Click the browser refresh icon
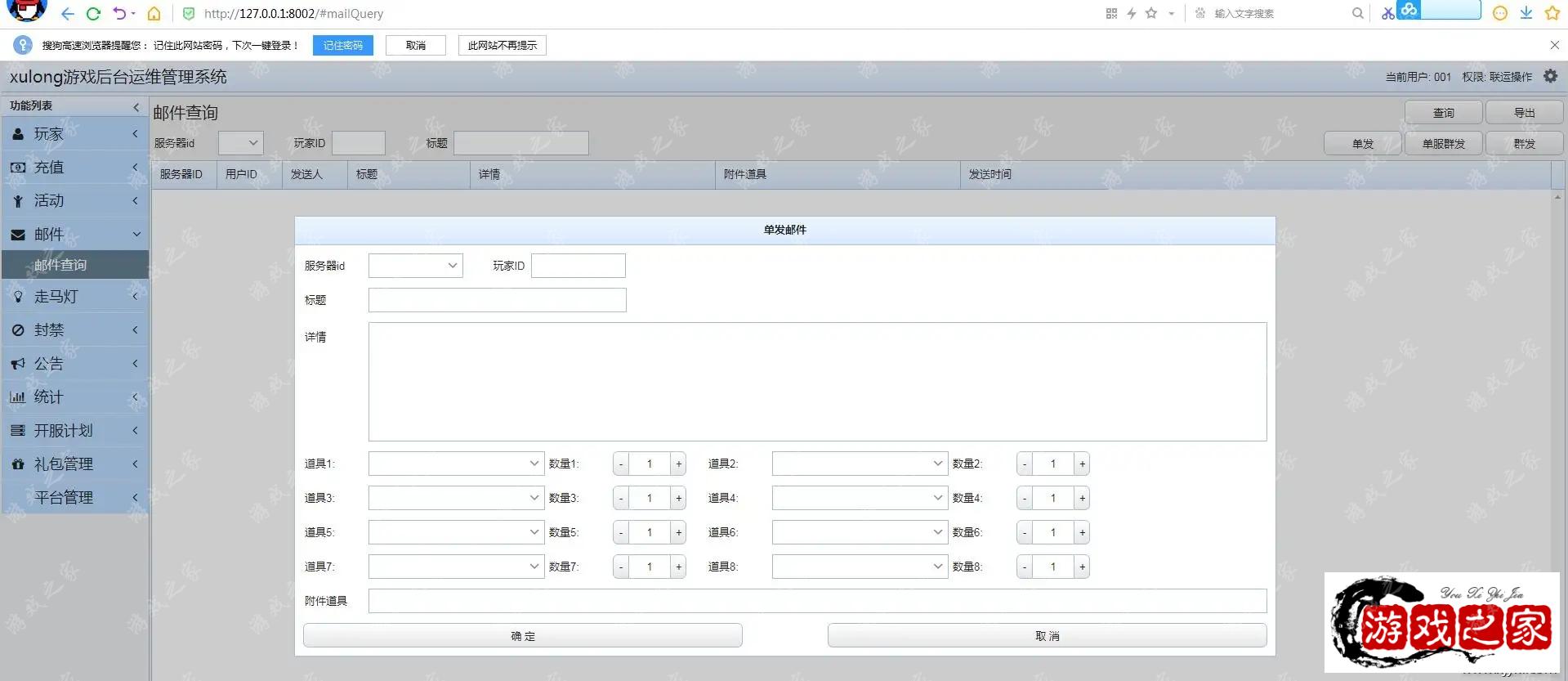Image resolution: width=1568 pixels, height=681 pixels. pos(93,14)
